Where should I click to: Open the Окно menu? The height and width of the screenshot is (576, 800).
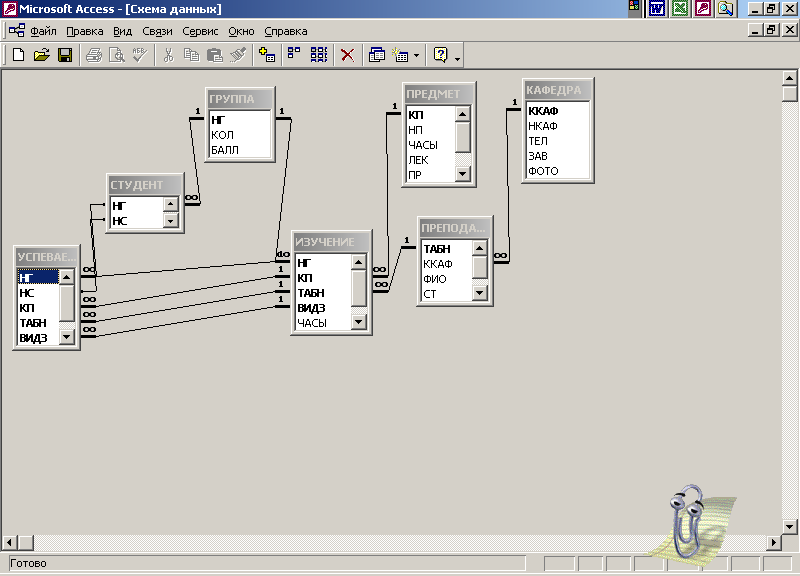241,31
